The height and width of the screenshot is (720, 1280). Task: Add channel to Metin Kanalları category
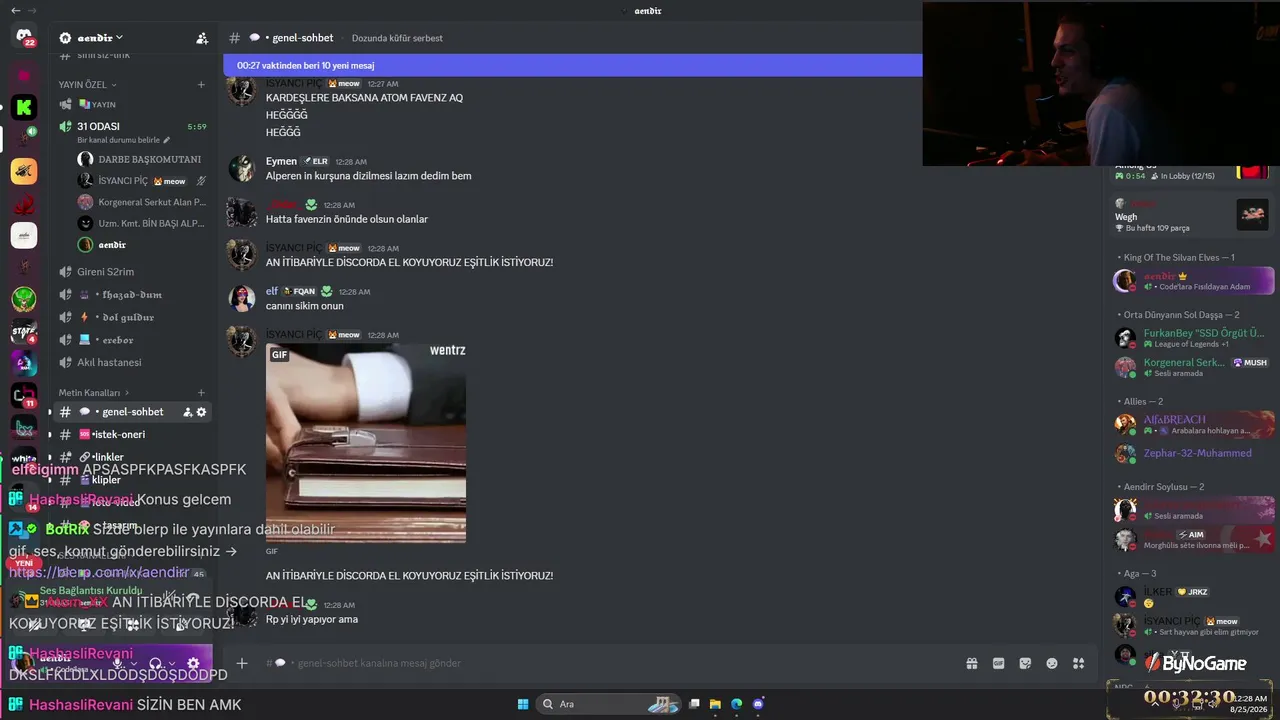coord(201,393)
